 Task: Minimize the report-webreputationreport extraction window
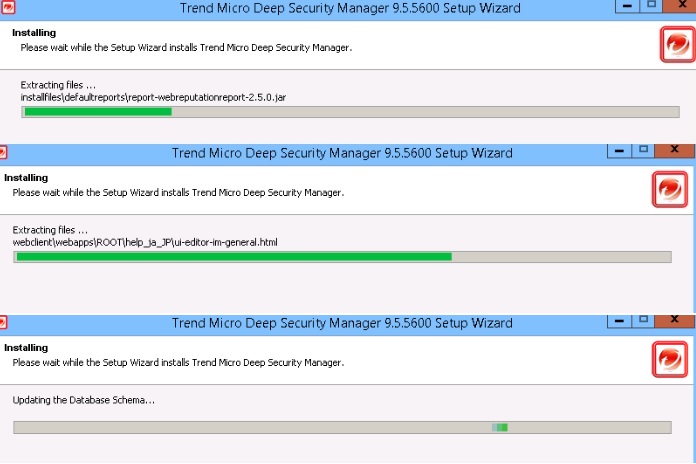[x=626, y=6]
